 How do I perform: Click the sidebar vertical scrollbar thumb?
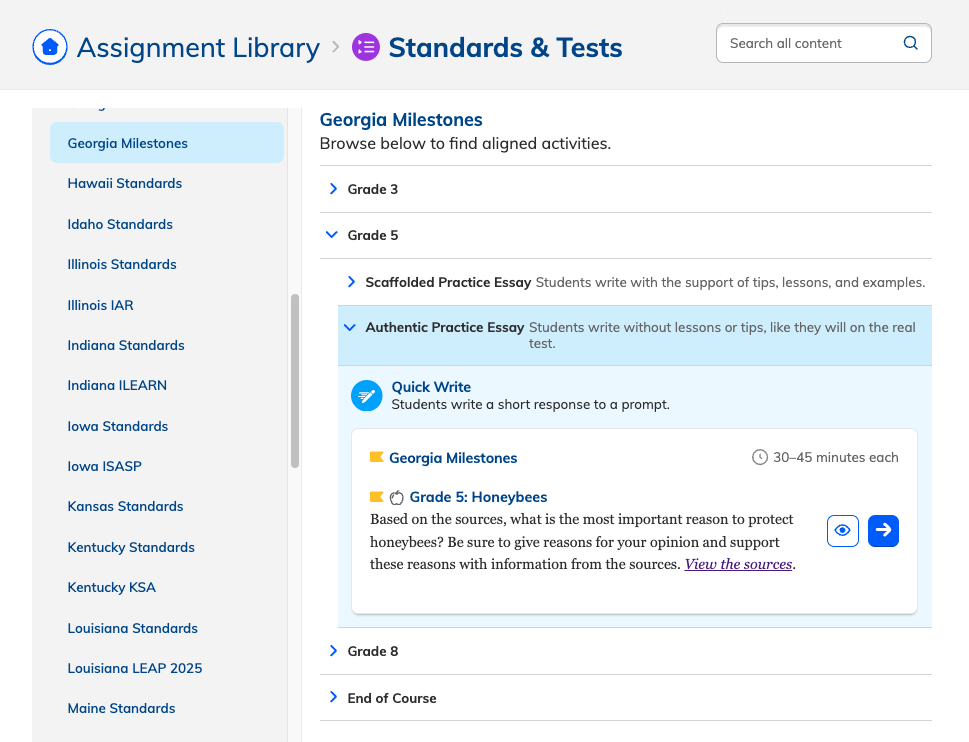(x=295, y=381)
